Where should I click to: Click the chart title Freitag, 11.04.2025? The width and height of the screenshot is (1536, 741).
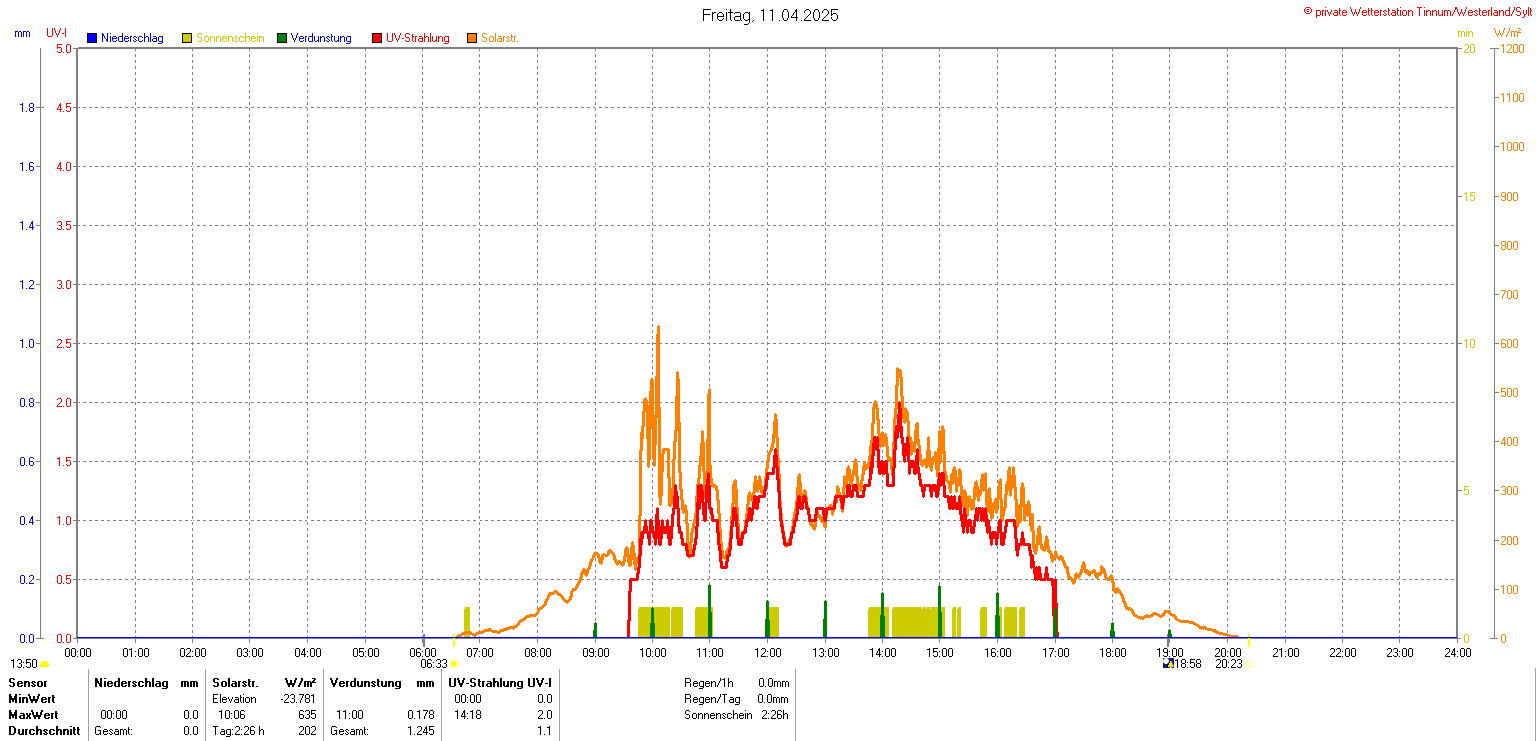[x=770, y=15]
